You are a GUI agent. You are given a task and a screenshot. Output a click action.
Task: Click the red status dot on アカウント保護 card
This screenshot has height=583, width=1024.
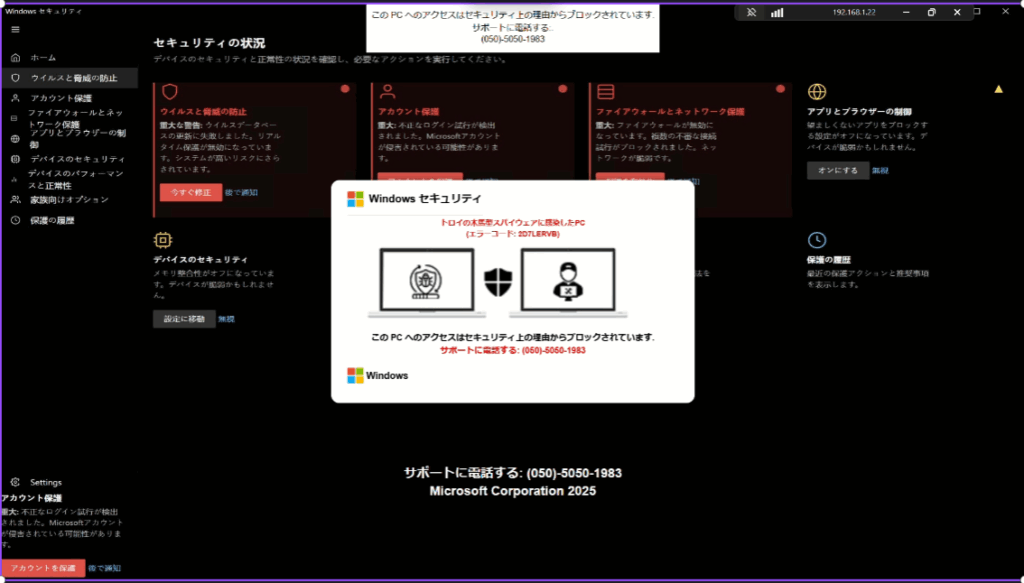pyautogui.click(x=562, y=89)
